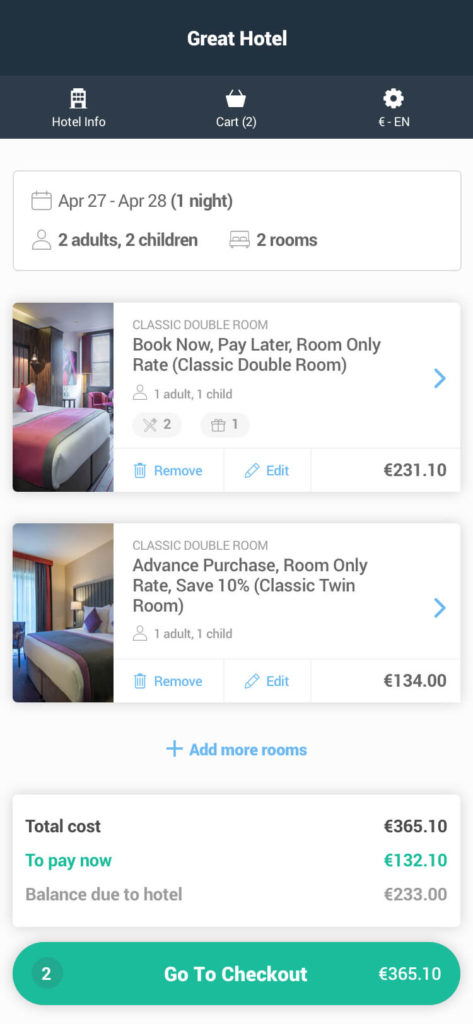Click the guests person icon beside 2 adults
Screen dimensions: 473x1024
tap(41, 240)
